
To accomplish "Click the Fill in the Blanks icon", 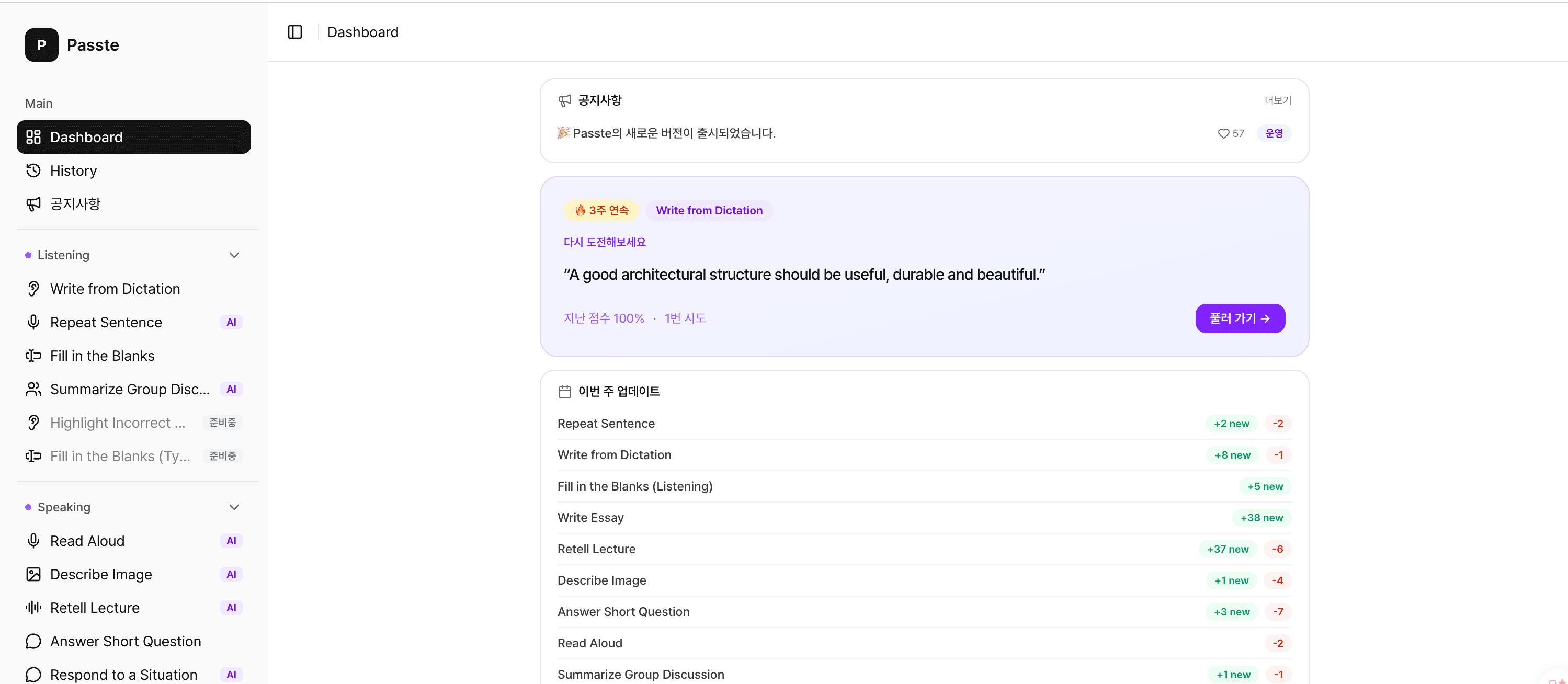I will pyautogui.click(x=33, y=356).
